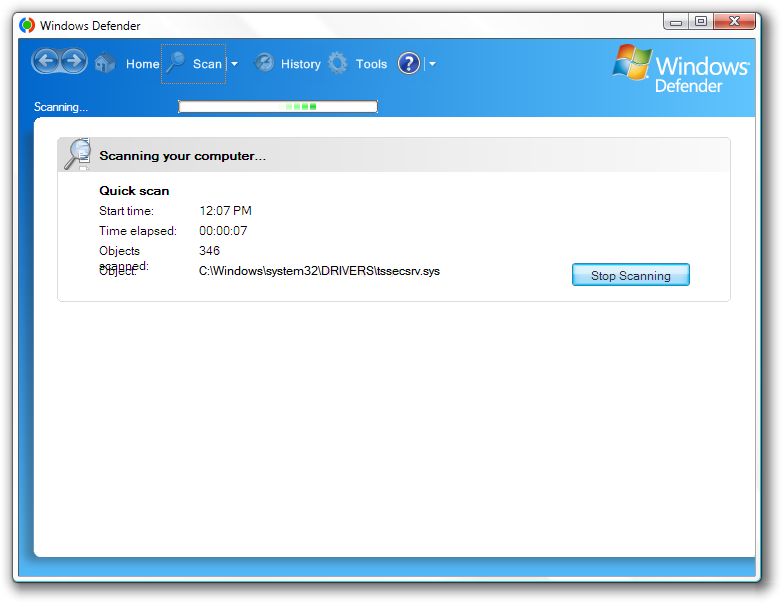
Task: Go back with the Back arrow button
Action: click(x=46, y=61)
